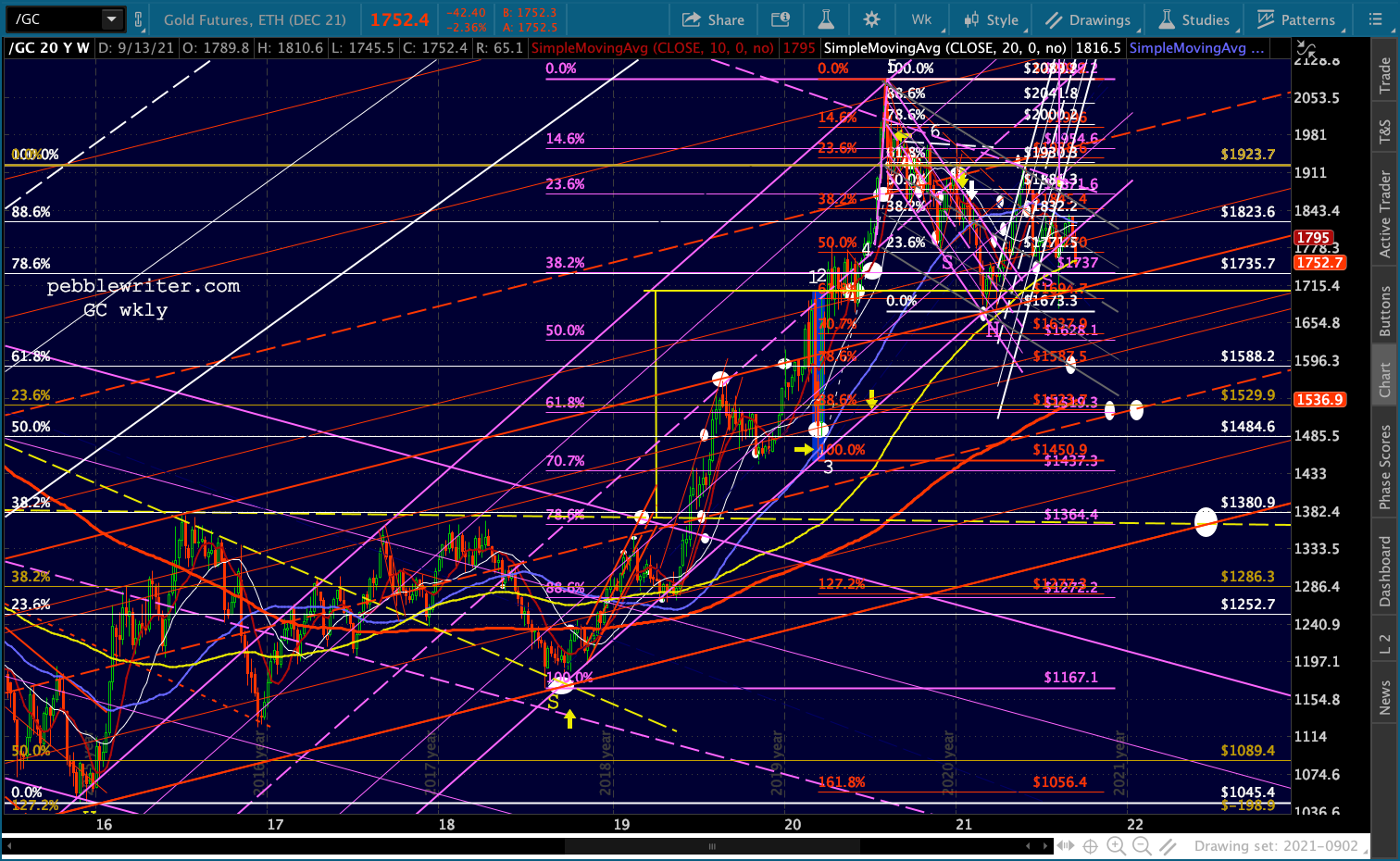
Task: Expand the /GC symbol dropdown arrow
Action: [x=111, y=19]
